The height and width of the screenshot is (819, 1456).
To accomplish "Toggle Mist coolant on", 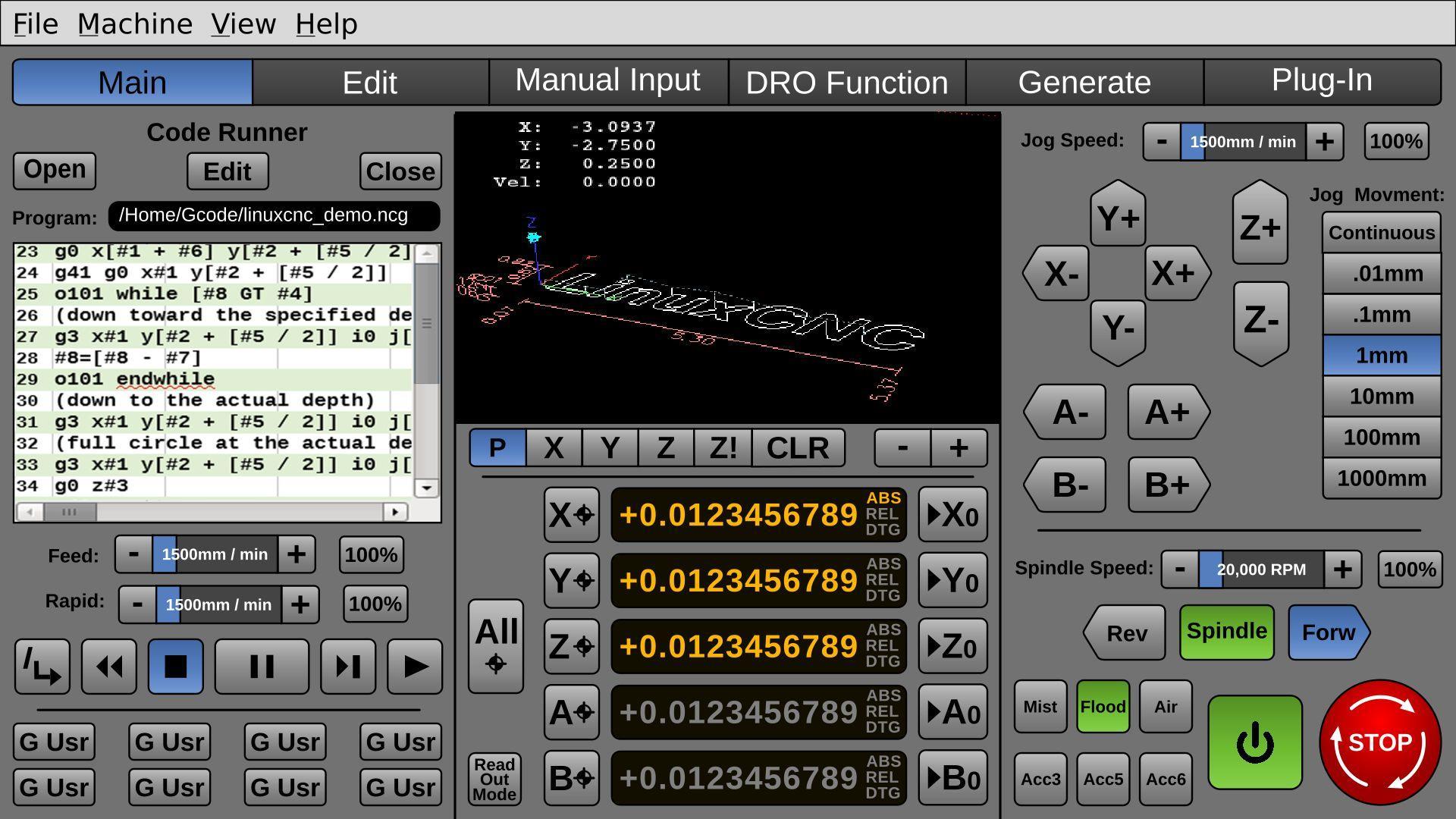I will click(1040, 706).
